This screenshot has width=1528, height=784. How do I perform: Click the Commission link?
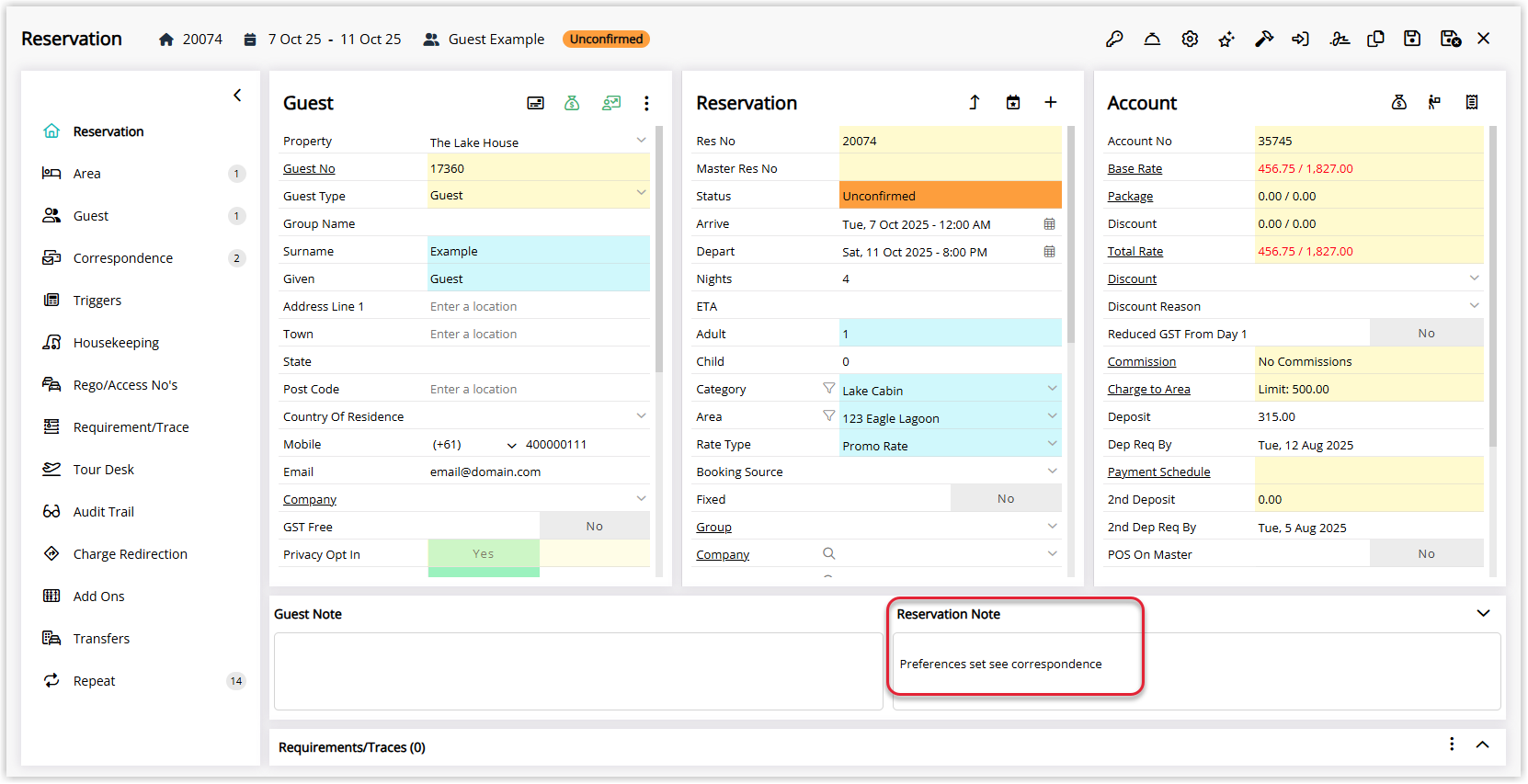click(1142, 361)
